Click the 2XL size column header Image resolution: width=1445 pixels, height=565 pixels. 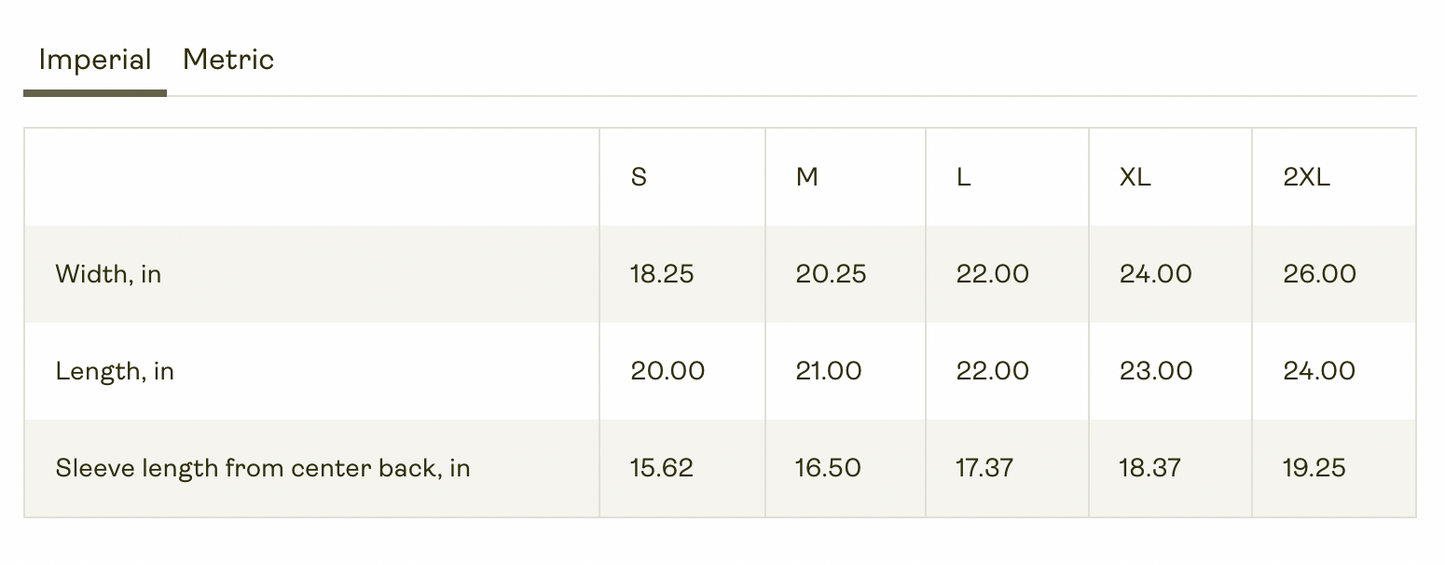click(1307, 177)
